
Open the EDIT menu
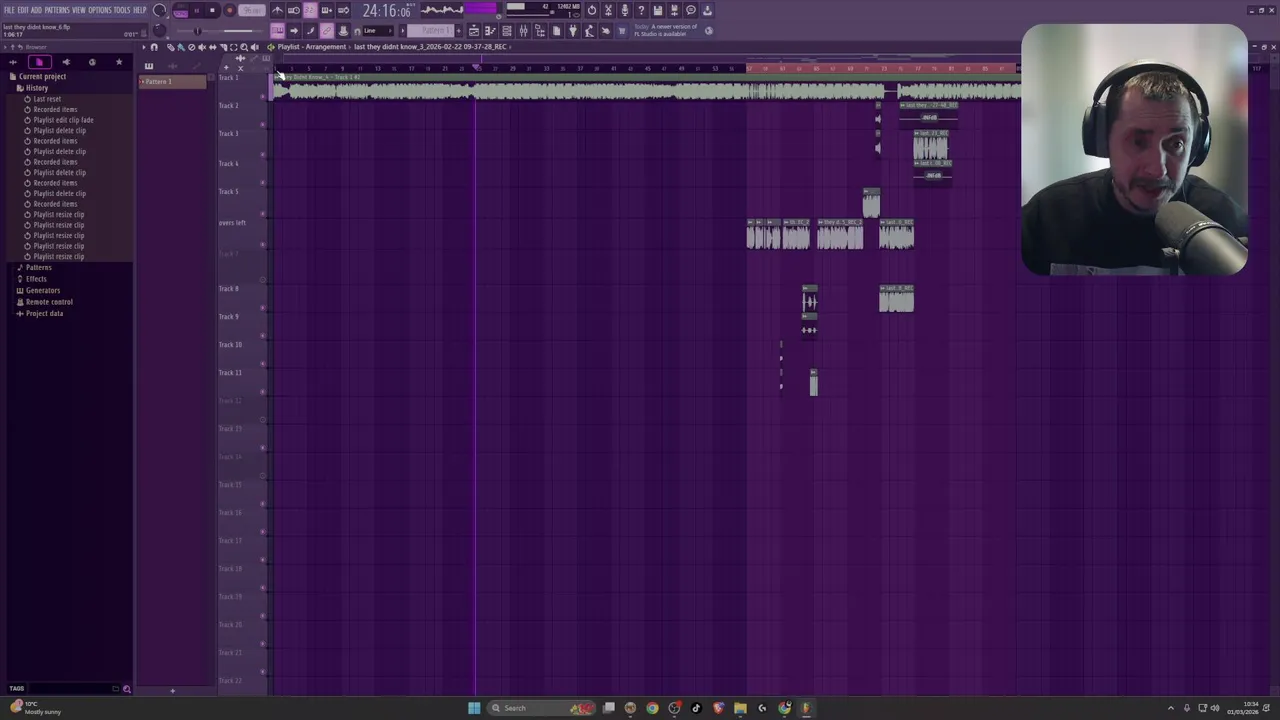click(23, 10)
